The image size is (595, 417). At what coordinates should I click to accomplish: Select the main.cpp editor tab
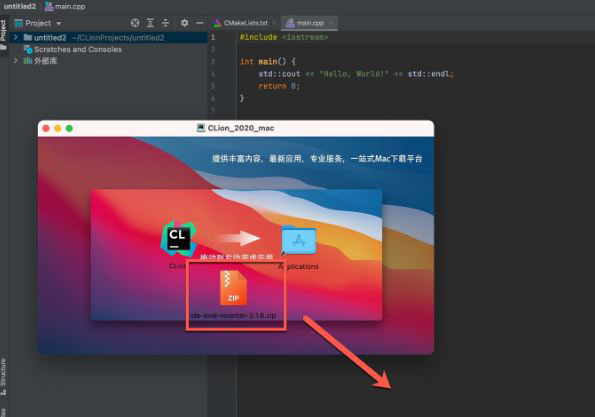310,23
